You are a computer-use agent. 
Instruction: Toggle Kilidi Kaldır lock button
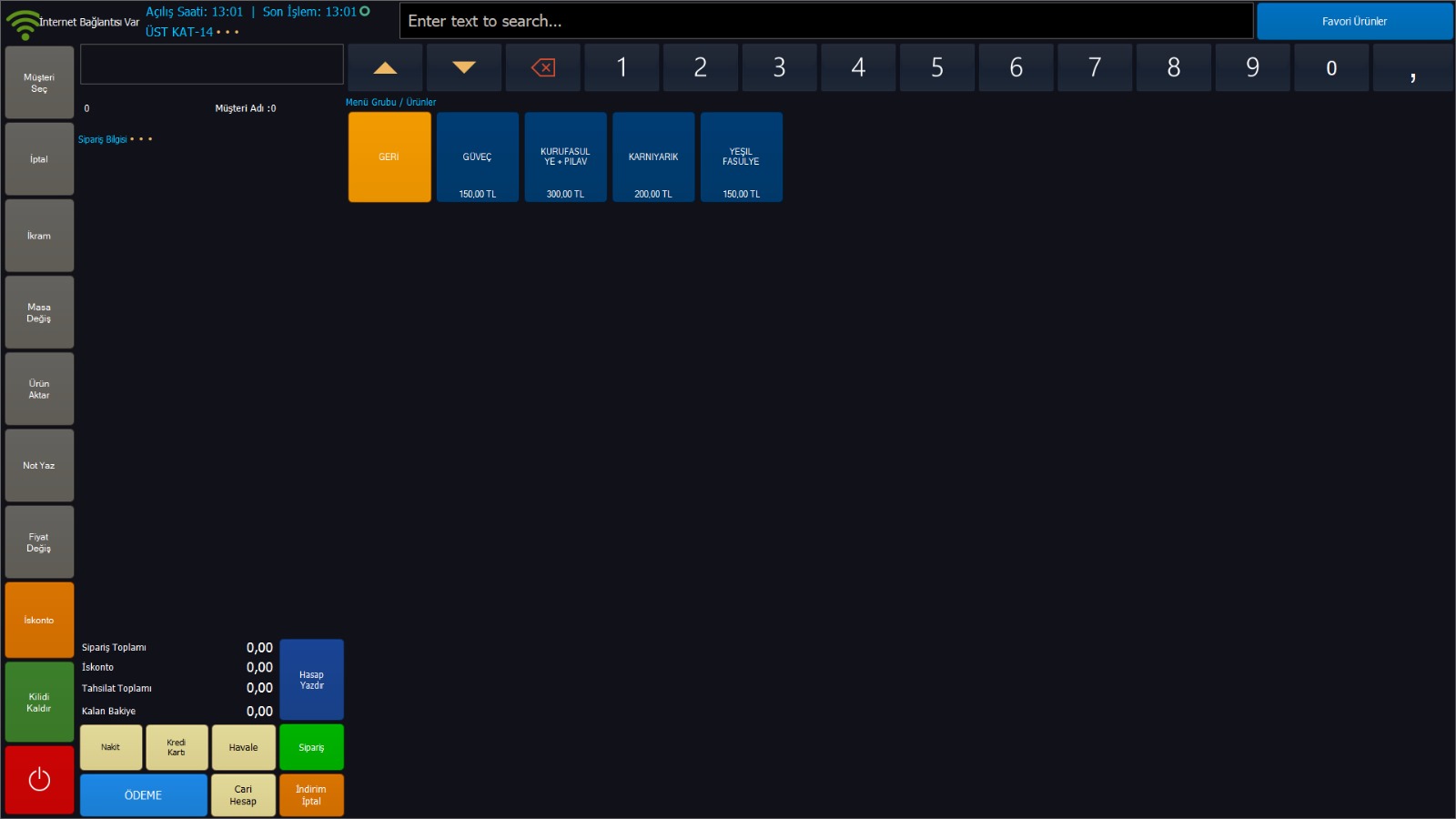coord(39,703)
